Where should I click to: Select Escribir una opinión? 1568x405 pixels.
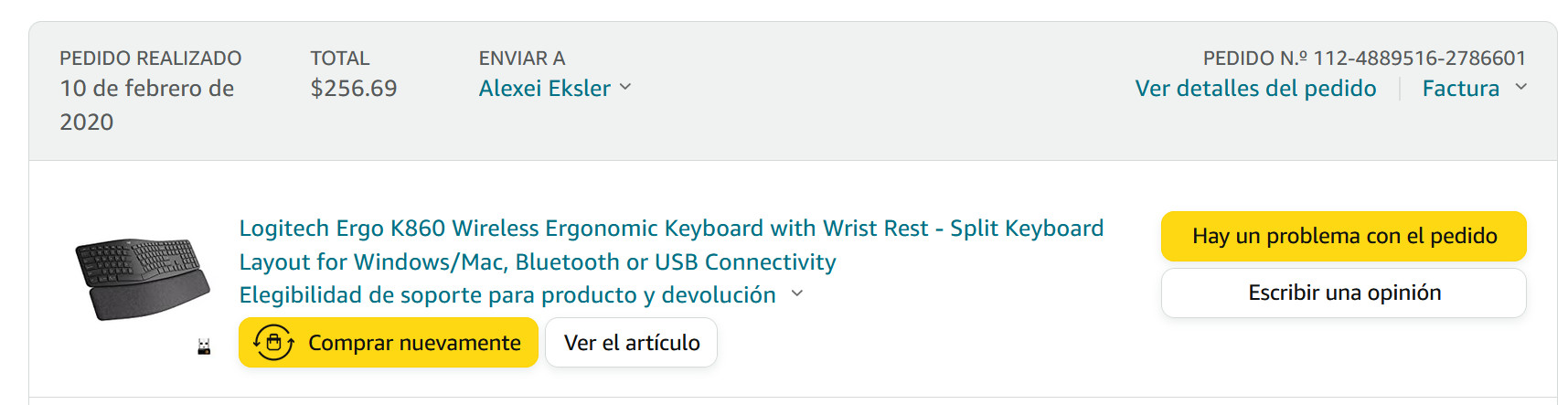pos(1343,293)
